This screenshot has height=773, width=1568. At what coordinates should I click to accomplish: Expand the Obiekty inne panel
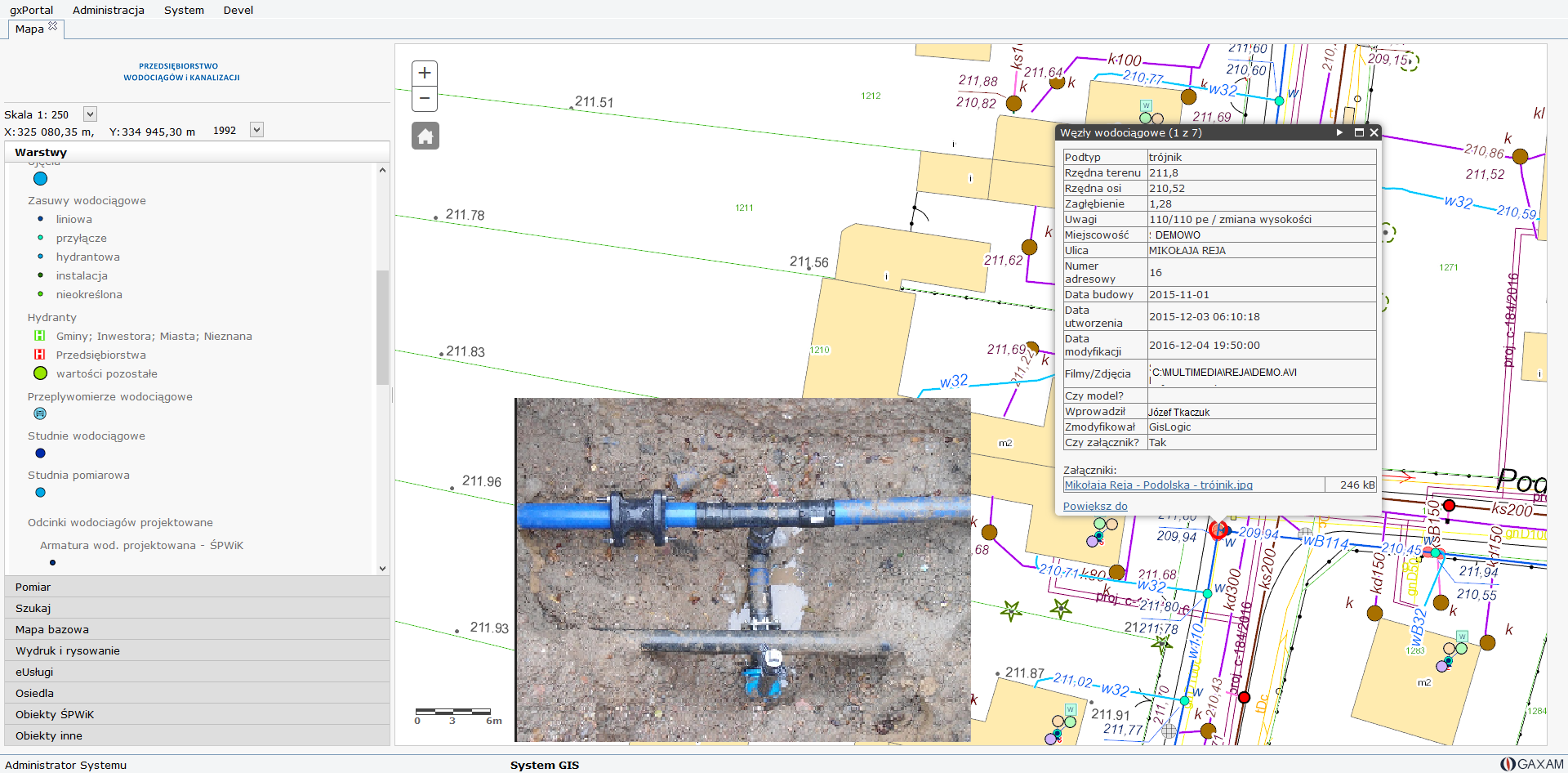(197, 735)
